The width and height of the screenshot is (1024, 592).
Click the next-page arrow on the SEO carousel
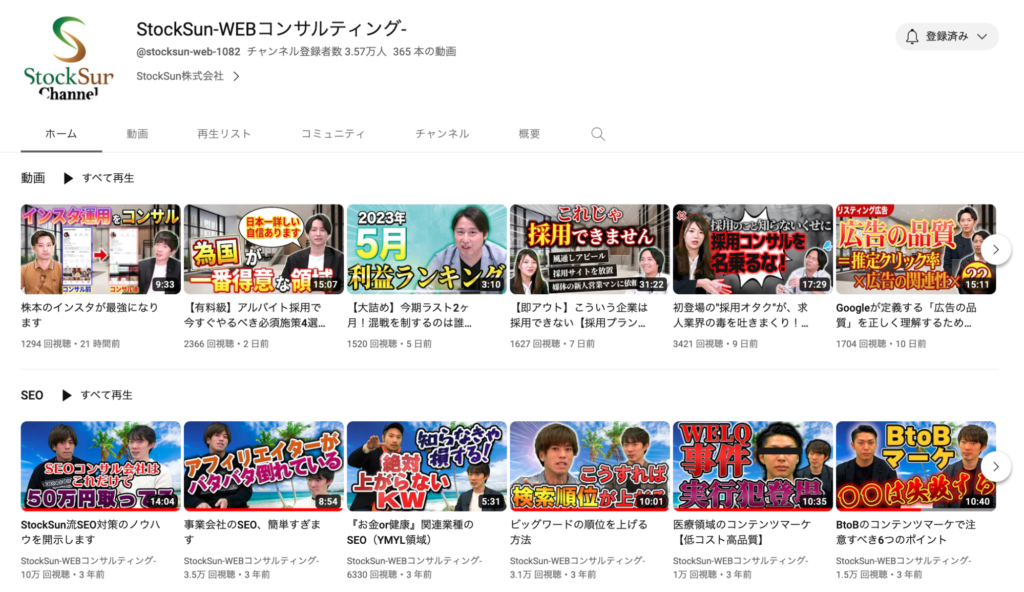pyautogui.click(x=997, y=466)
